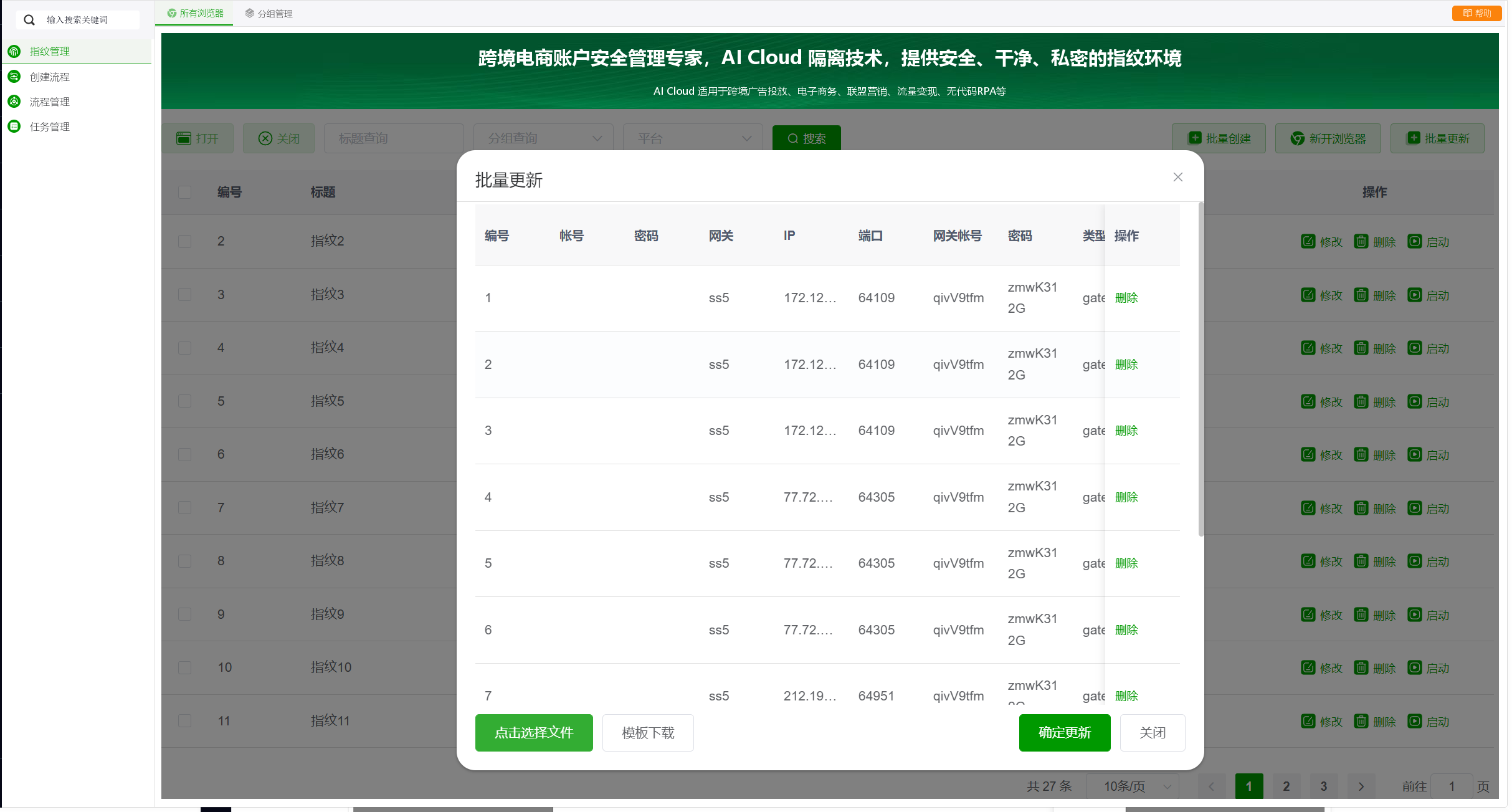Screen dimensions: 1512x812
Task: Click the 批量更新 plus icon in toolbar
Action: coord(1413,138)
